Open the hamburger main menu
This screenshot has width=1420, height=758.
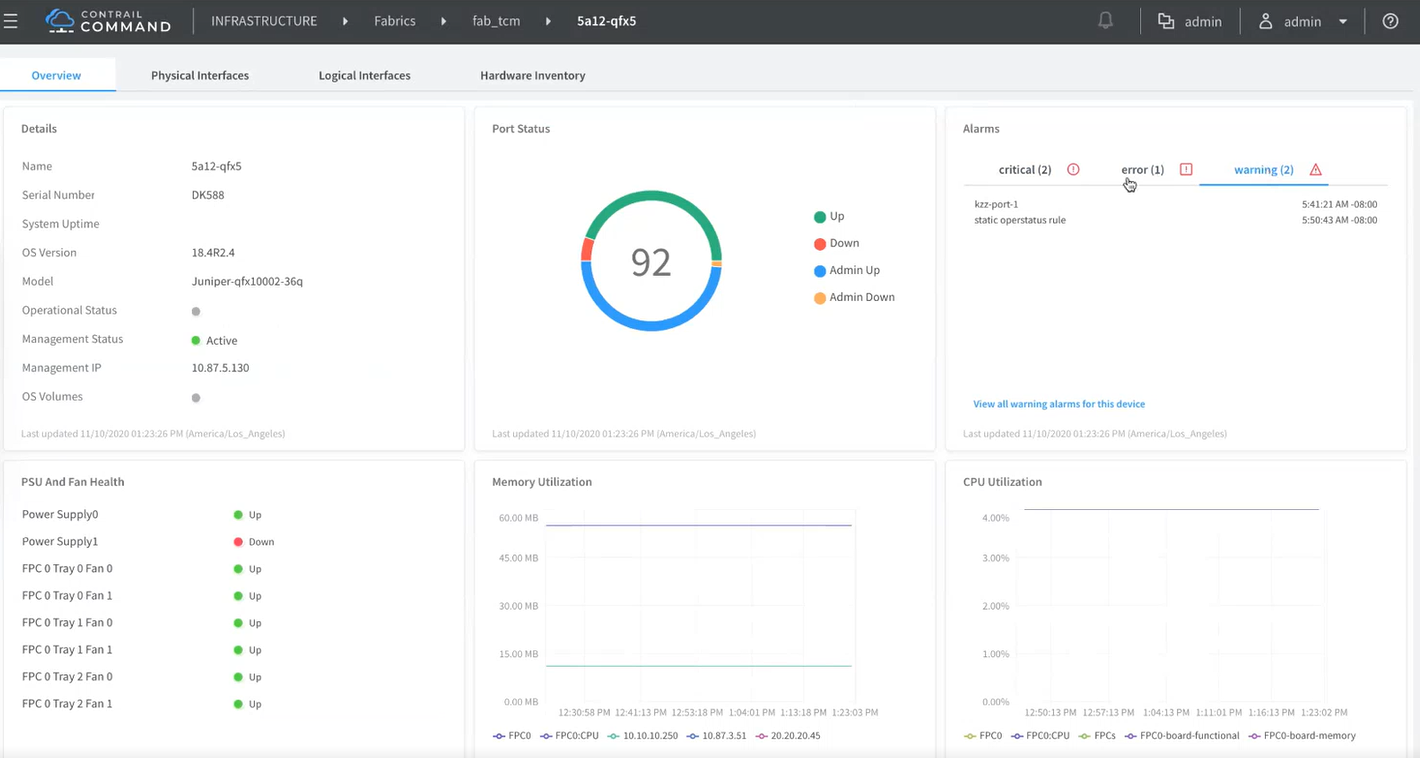(11, 21)
